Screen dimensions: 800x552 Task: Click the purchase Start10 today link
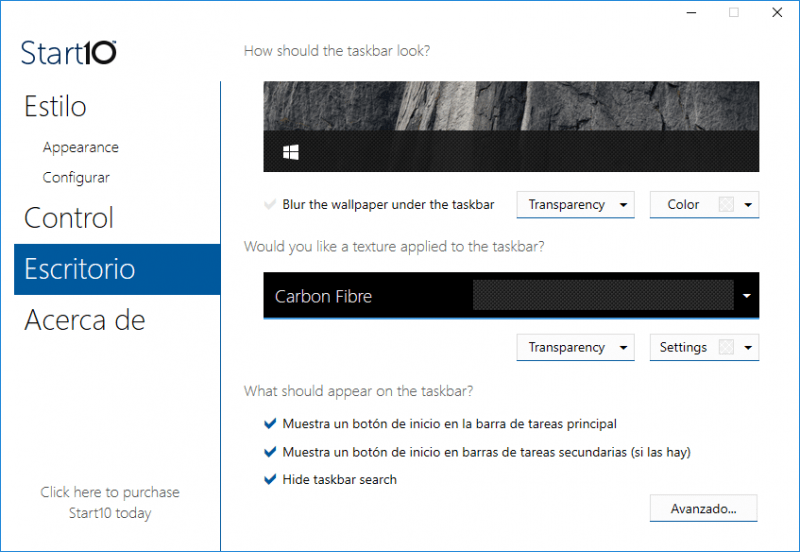click(x=110, y=503)
